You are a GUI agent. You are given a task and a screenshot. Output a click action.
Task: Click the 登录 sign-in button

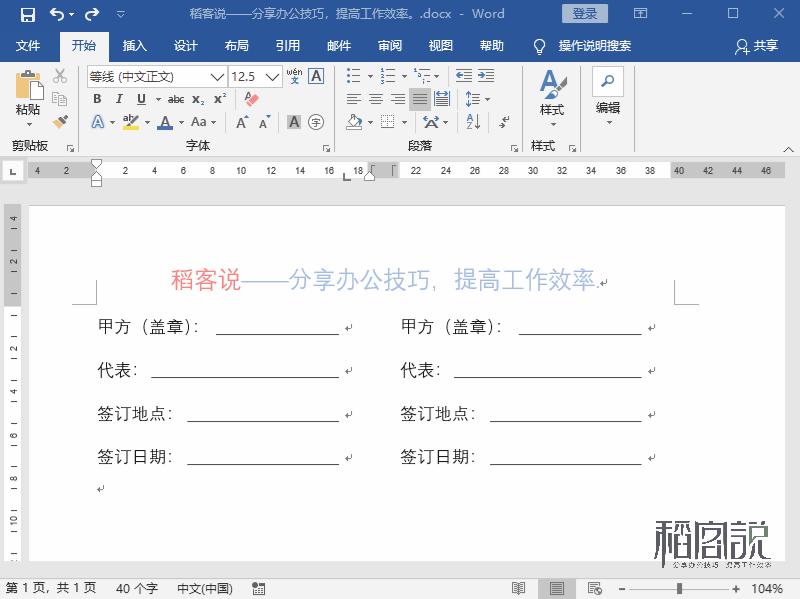pyautogui.click(x=585, y=14)
